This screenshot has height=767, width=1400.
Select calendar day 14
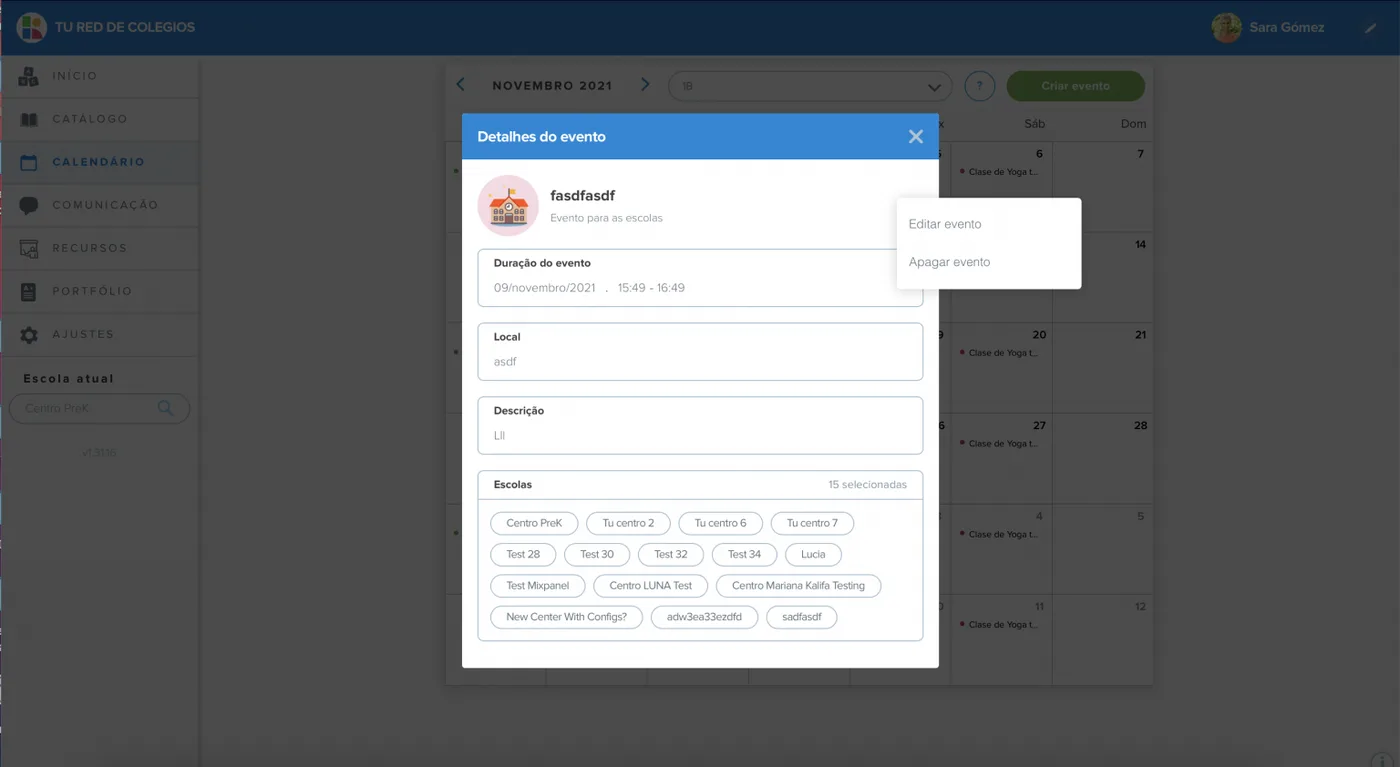[x=1102, y=277]
